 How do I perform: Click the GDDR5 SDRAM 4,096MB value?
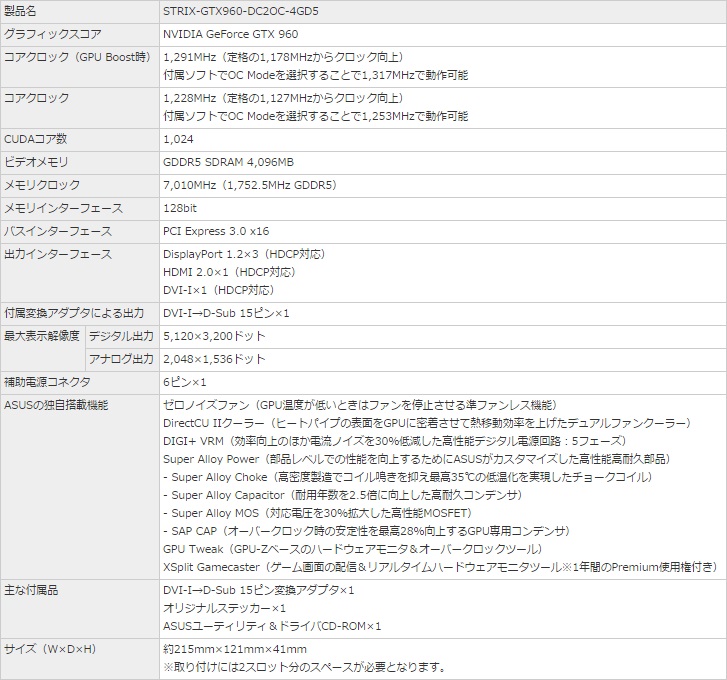pos(228,163)
